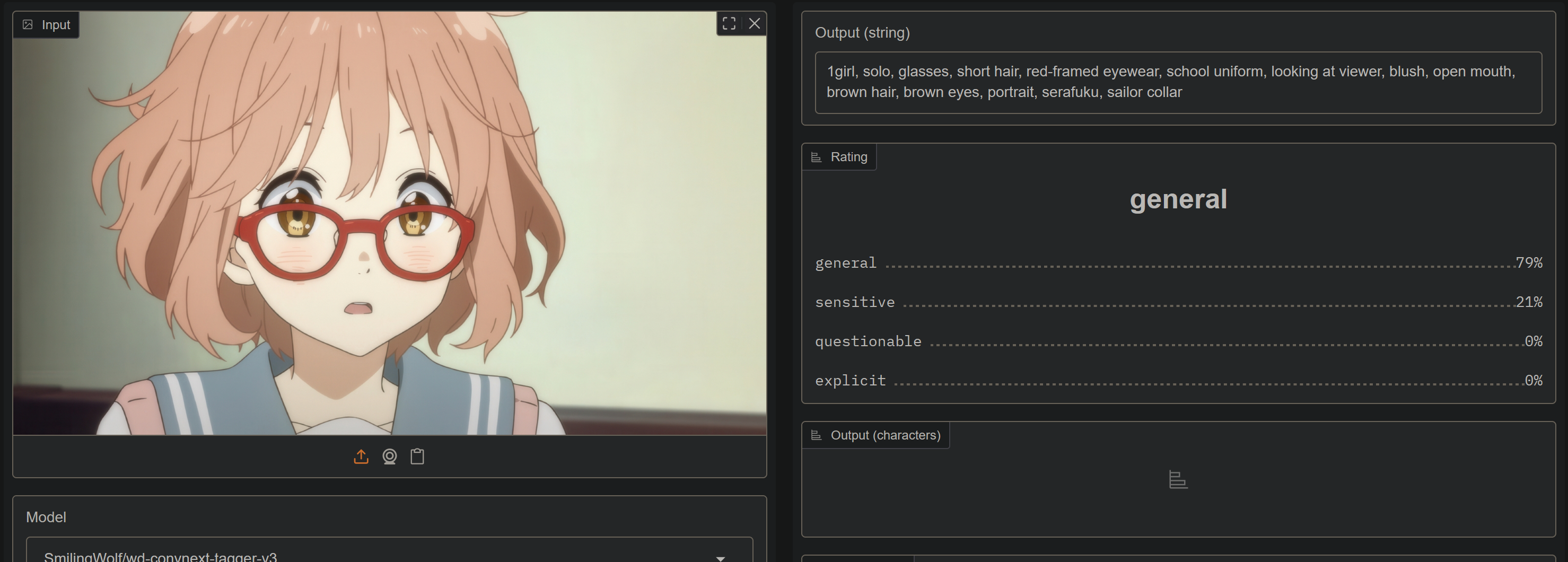Click the 'sensitive' 21% rating row
Image resolution: width=1568 pixels, height=562 pixels.
[1178, 302]
